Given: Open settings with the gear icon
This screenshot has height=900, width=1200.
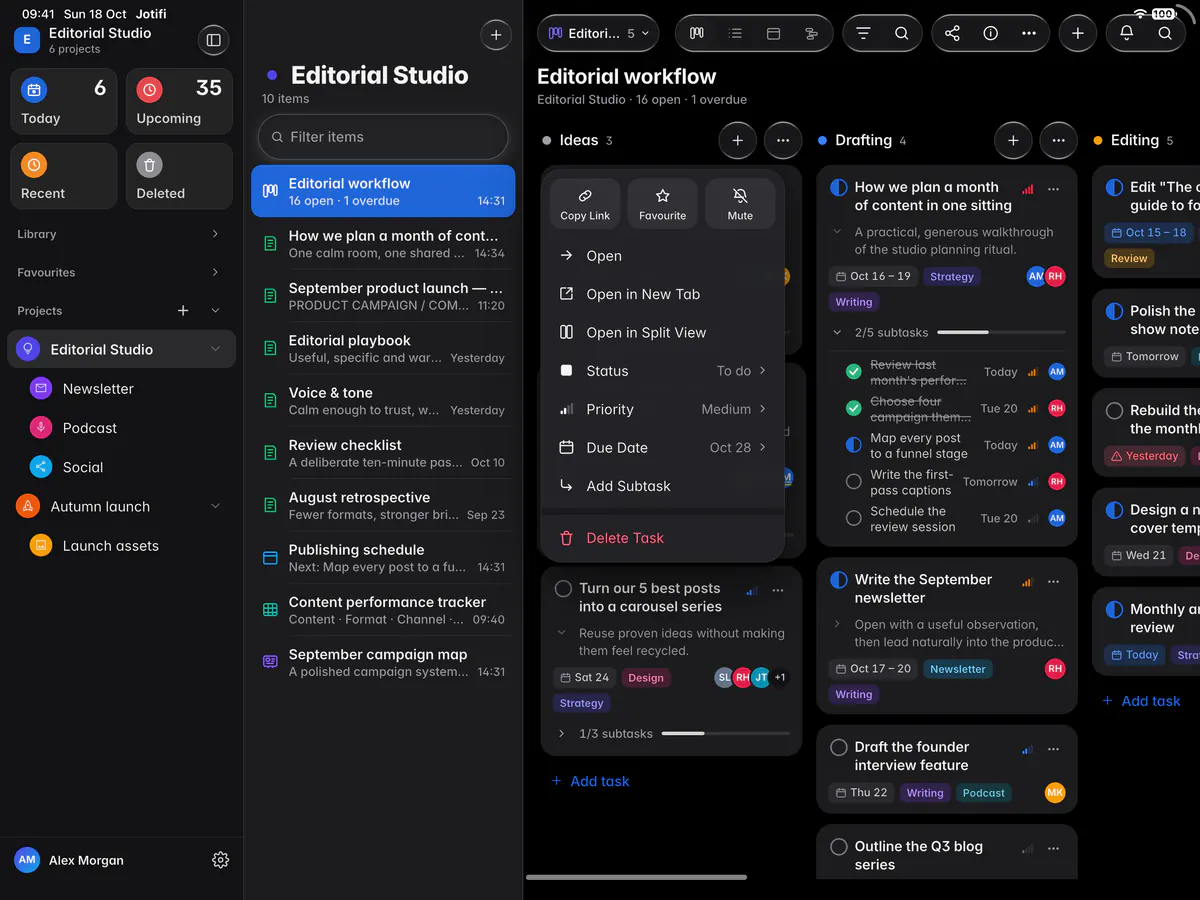Looking at the screenshot, I should pos(221,860).
